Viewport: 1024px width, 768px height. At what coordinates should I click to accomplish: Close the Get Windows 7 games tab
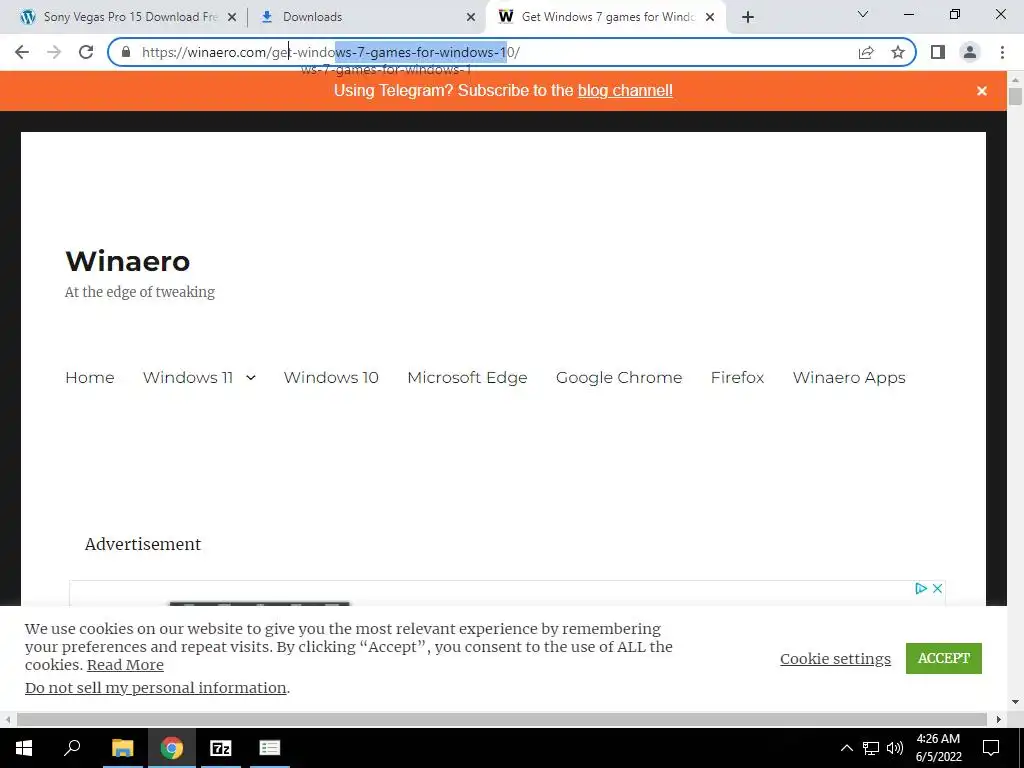[x=710, y=17]
